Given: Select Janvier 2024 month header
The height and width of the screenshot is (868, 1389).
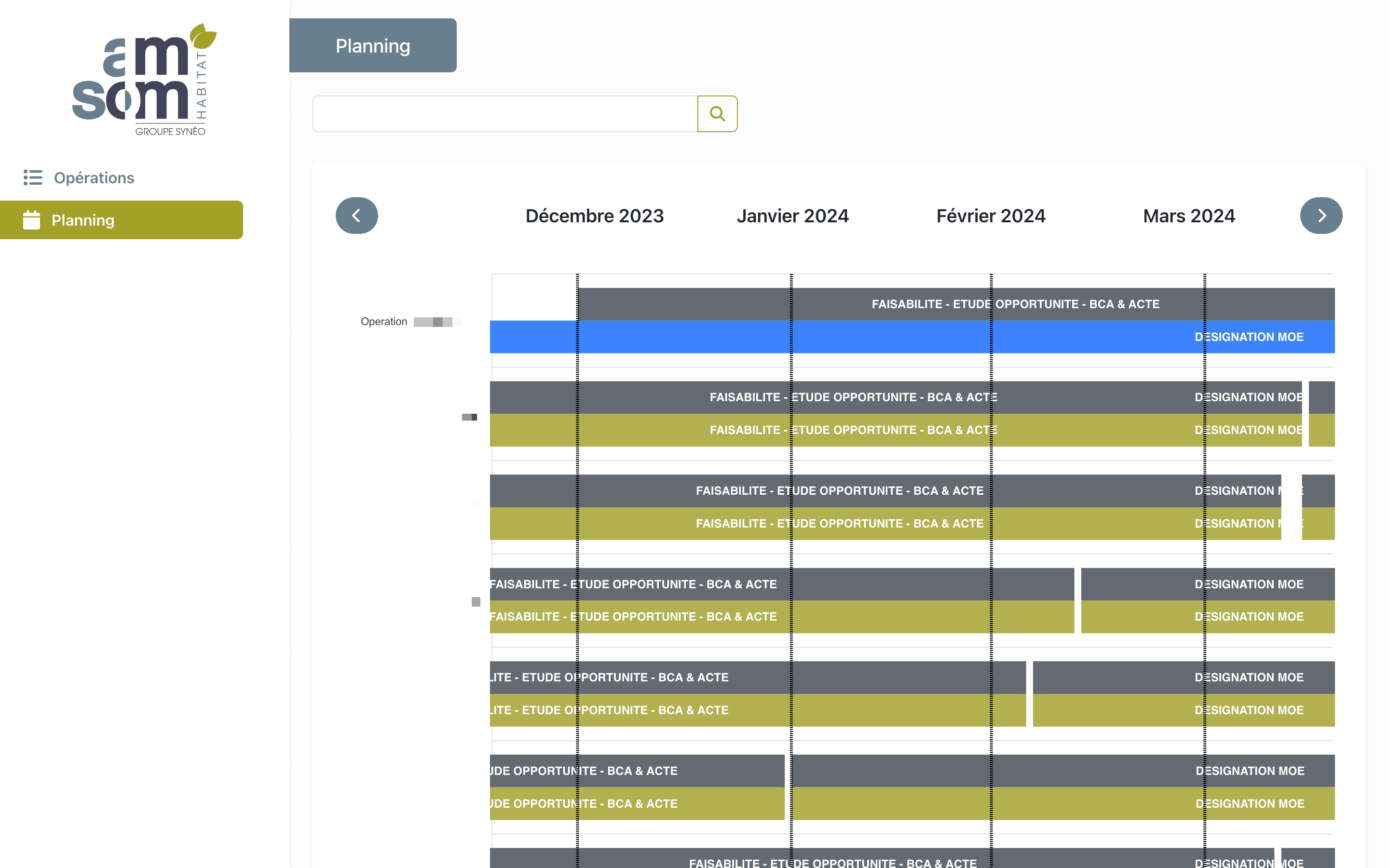Looking at the screenshot, I should (792, 216).
